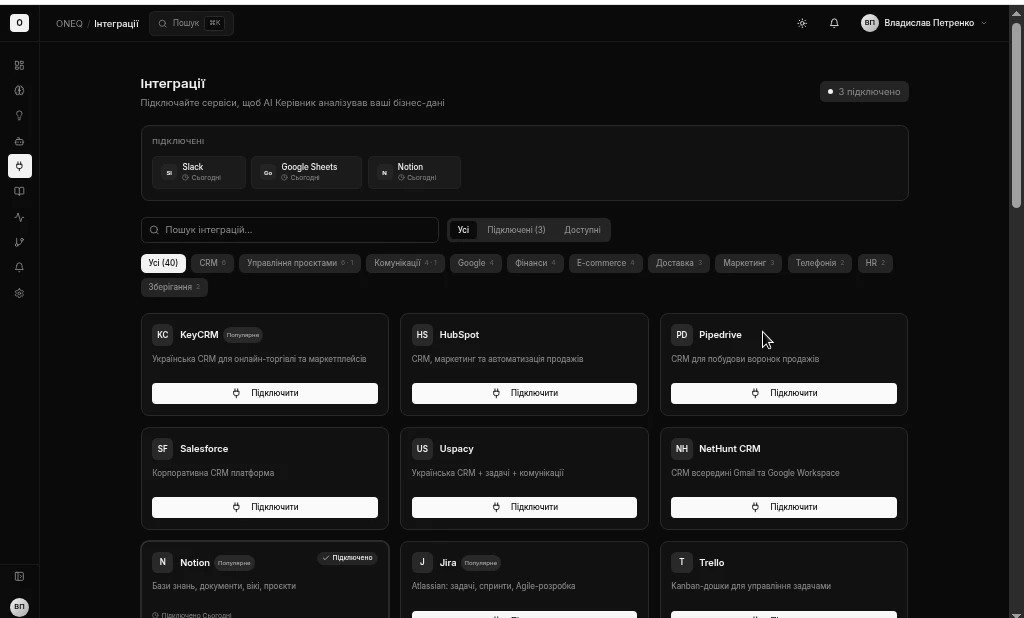Viewport: 1024px width, 618px height.
Task: Filter by Фінанси category
Action: (536, 263)
